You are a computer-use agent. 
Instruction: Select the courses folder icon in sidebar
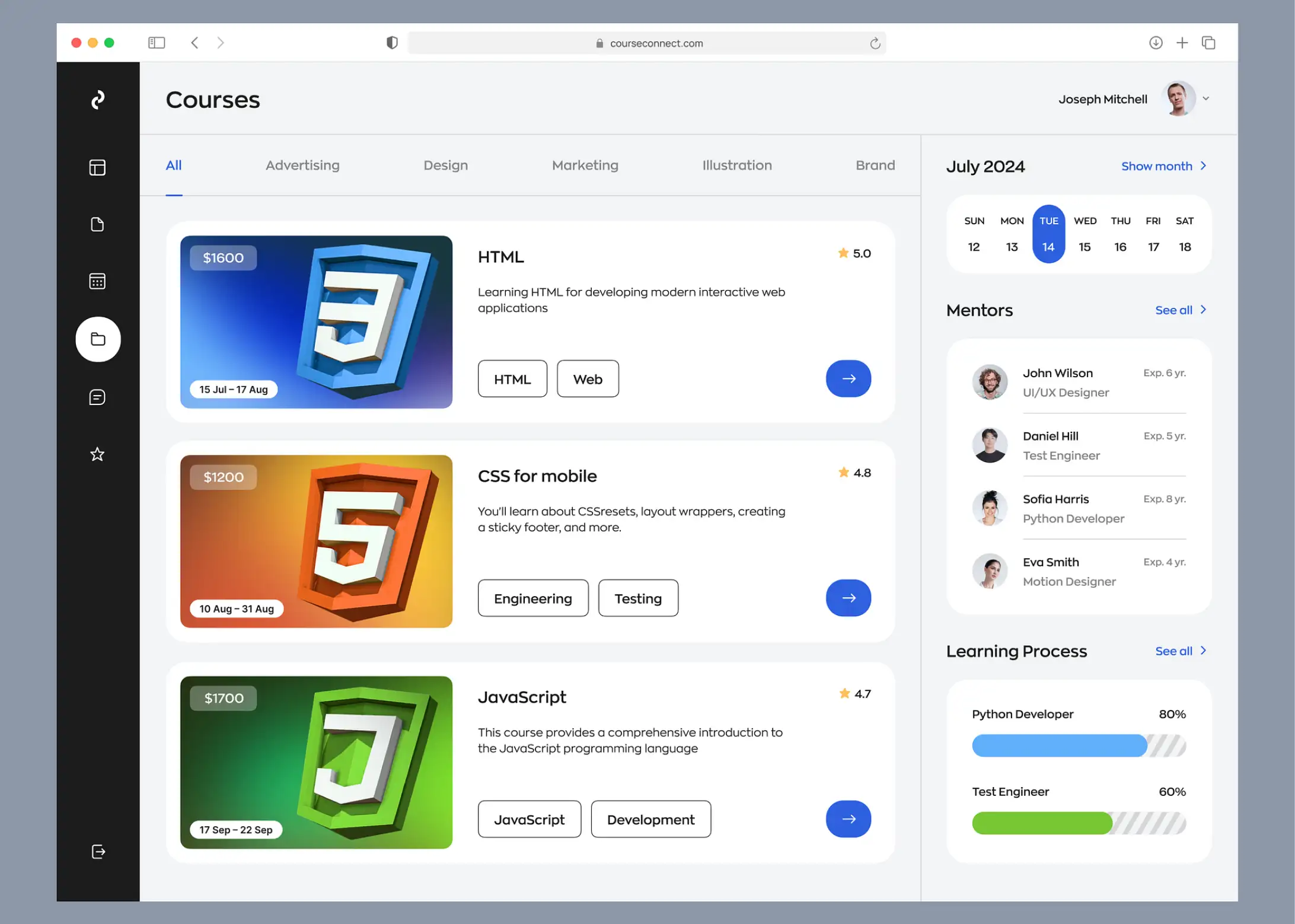tap(98, 339)
